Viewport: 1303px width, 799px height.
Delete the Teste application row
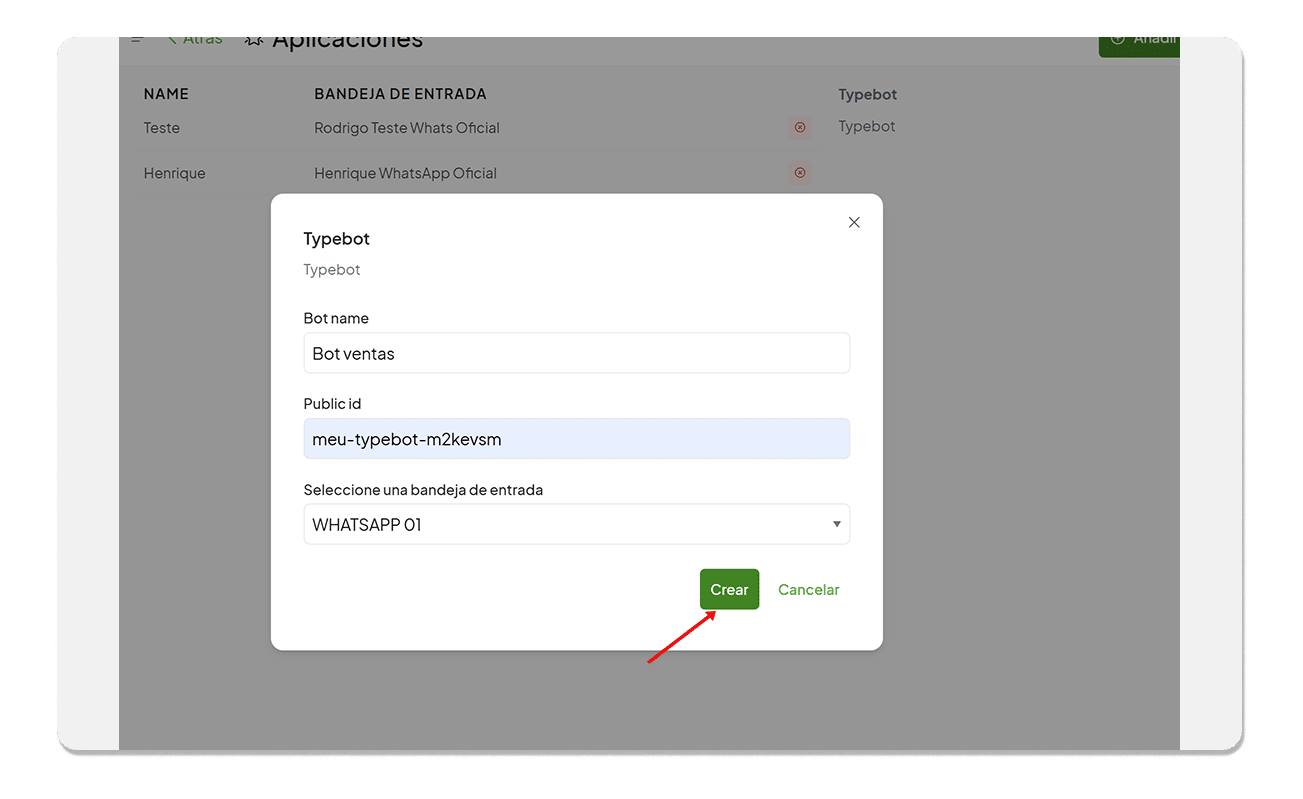click(x=799, y=128)
